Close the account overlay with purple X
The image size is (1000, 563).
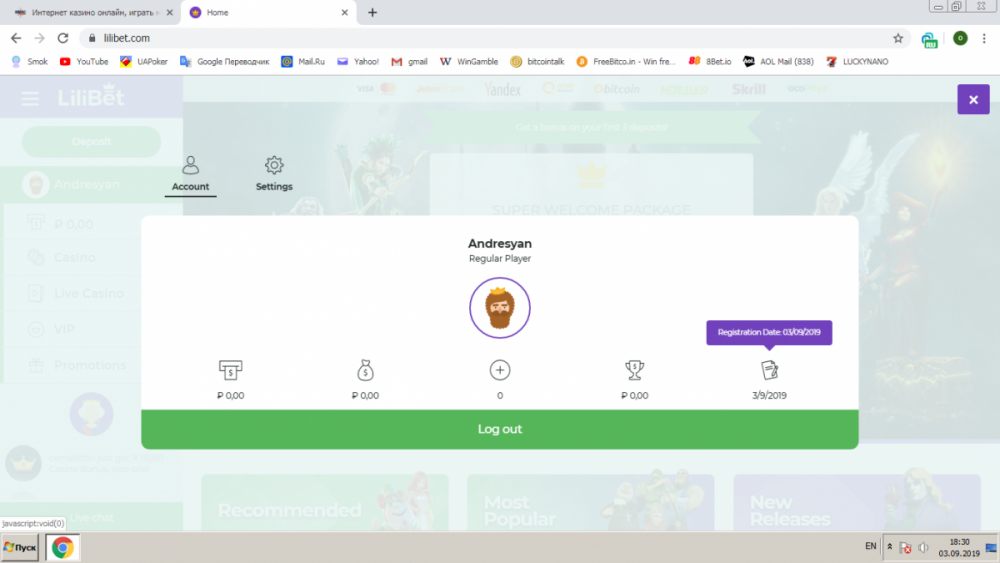pos(973,99)
